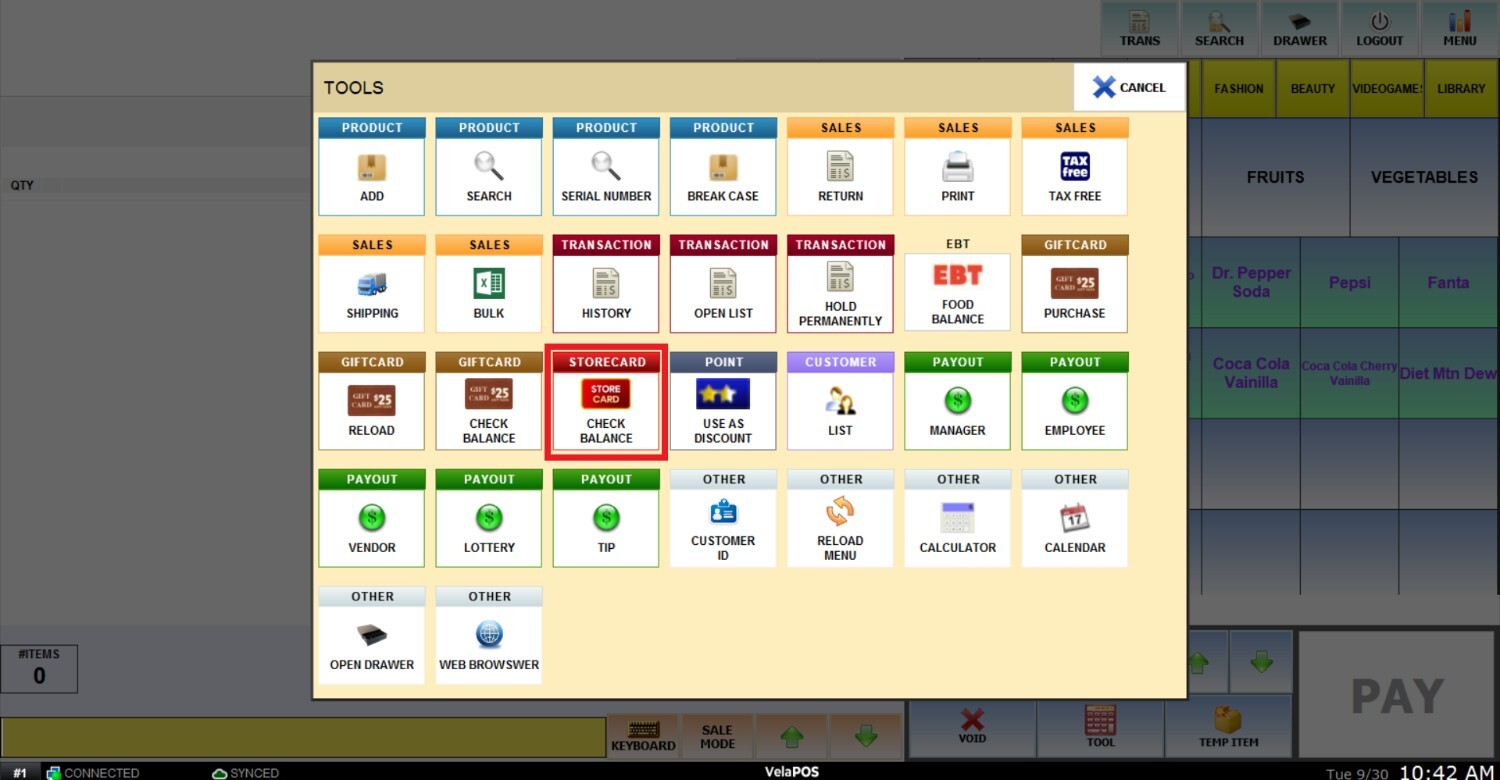Select the Serial Number search tool
Viewport: 1500px width, 780px height.
[606, 176]
